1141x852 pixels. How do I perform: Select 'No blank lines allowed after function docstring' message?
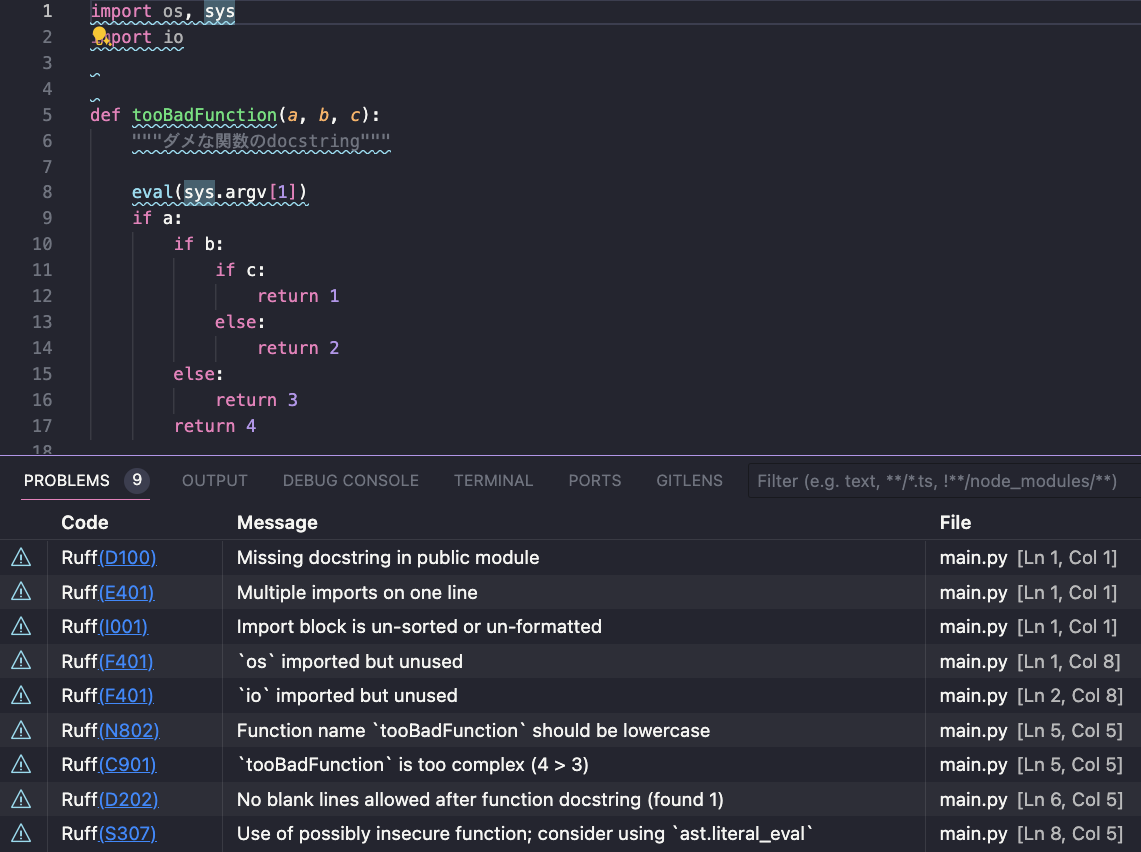point(480,800)
